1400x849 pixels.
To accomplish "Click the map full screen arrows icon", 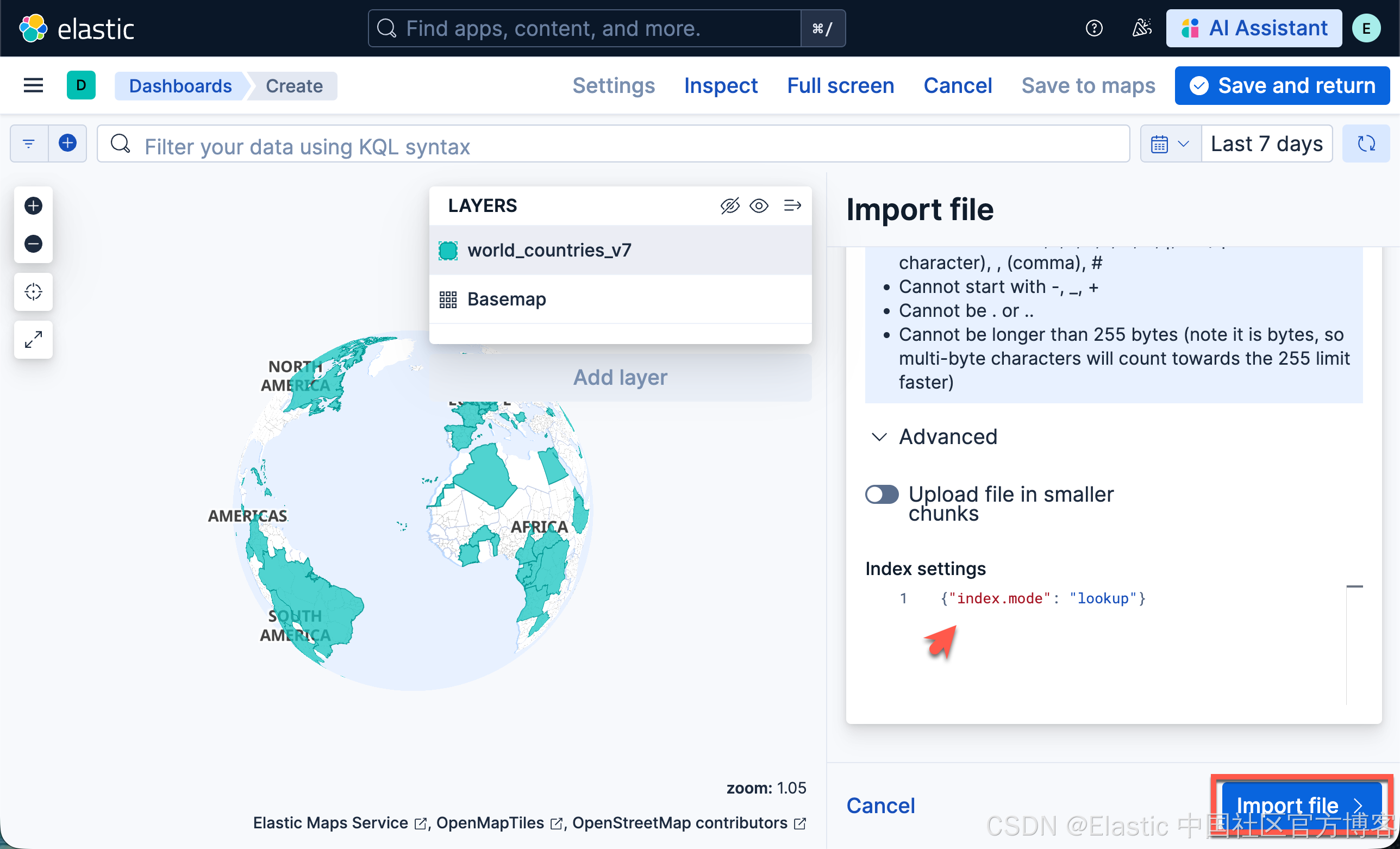I will pos(33,339).
